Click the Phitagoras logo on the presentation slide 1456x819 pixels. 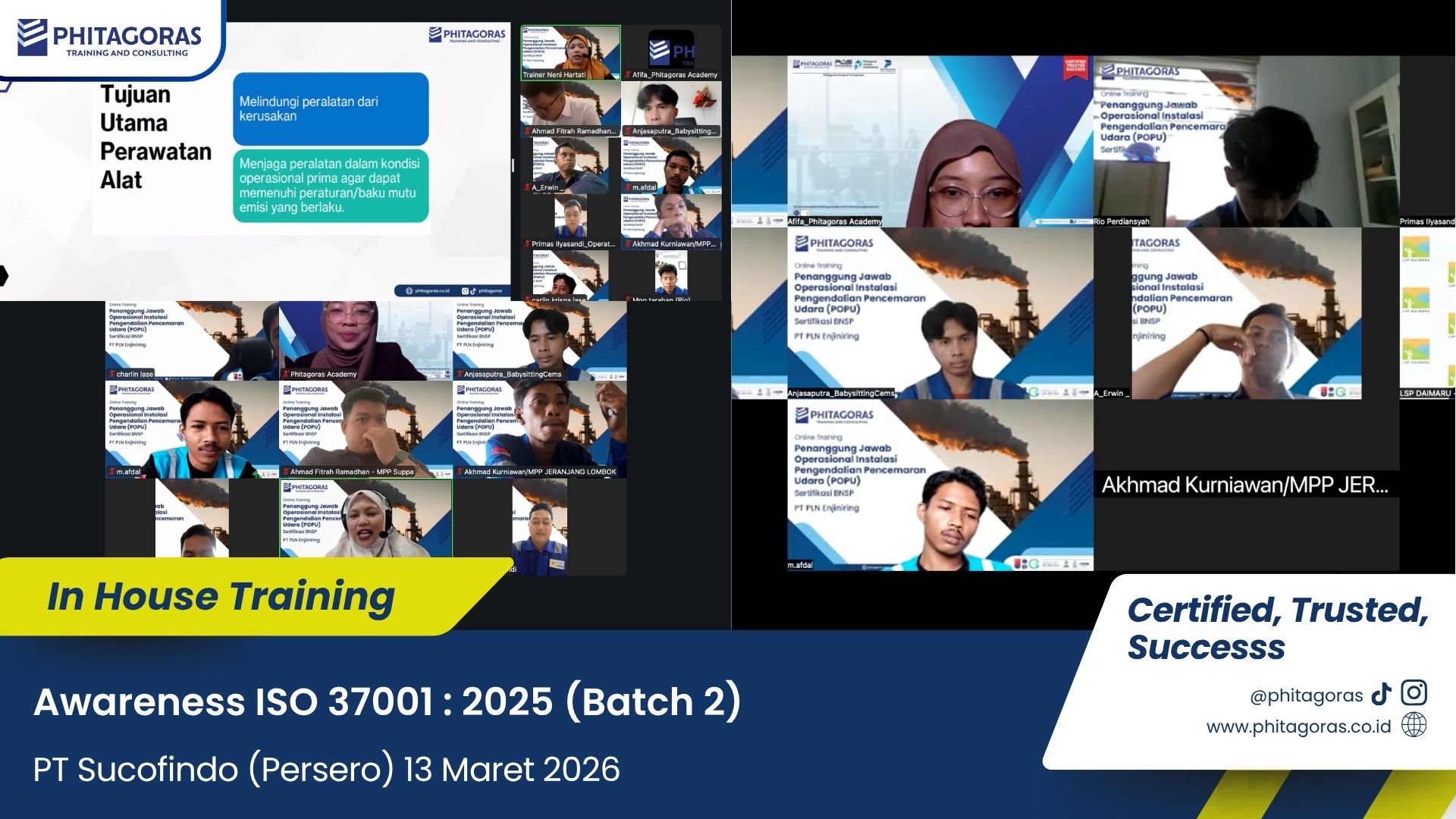click(x=467, y=35)
